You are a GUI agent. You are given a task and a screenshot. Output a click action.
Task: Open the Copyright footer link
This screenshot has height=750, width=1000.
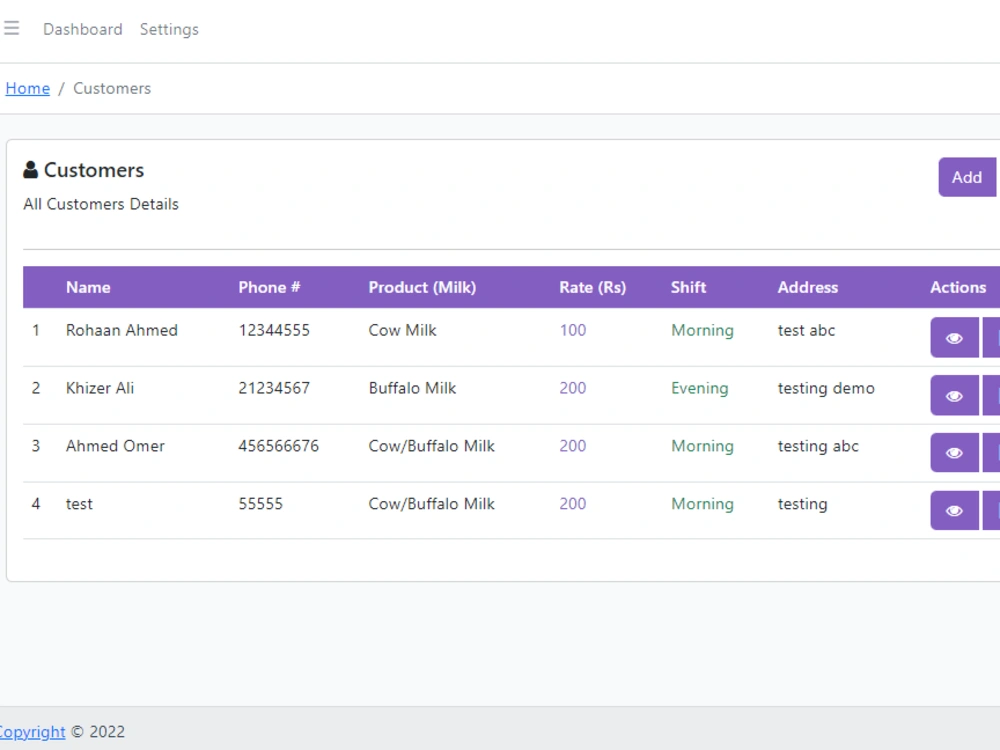[32, 732]
